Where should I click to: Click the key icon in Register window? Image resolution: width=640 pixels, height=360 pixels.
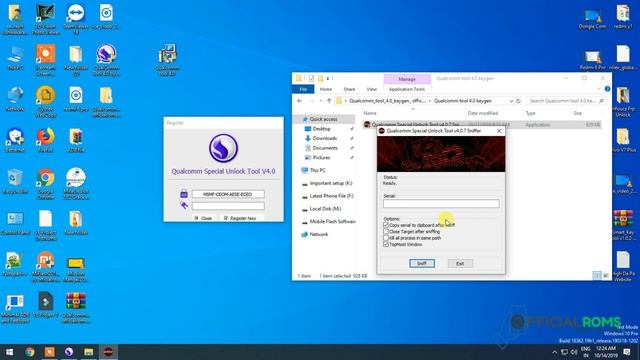click(184, 205)
